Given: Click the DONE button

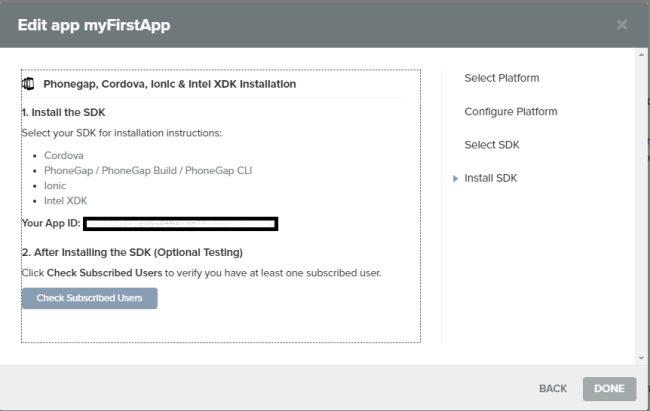Looking at the screenshot, I should coord(609,388).
